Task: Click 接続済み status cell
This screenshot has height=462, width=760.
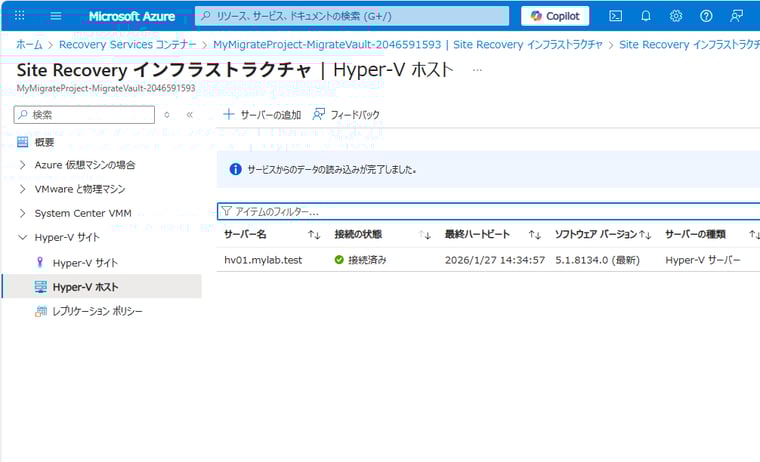Action: (361, 260)
